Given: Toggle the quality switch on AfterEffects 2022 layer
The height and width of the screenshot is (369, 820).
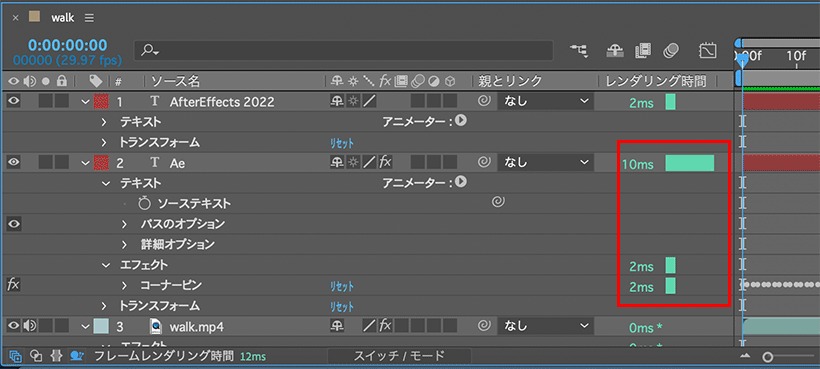Looking at the screenshot, I should coord(370,101).
